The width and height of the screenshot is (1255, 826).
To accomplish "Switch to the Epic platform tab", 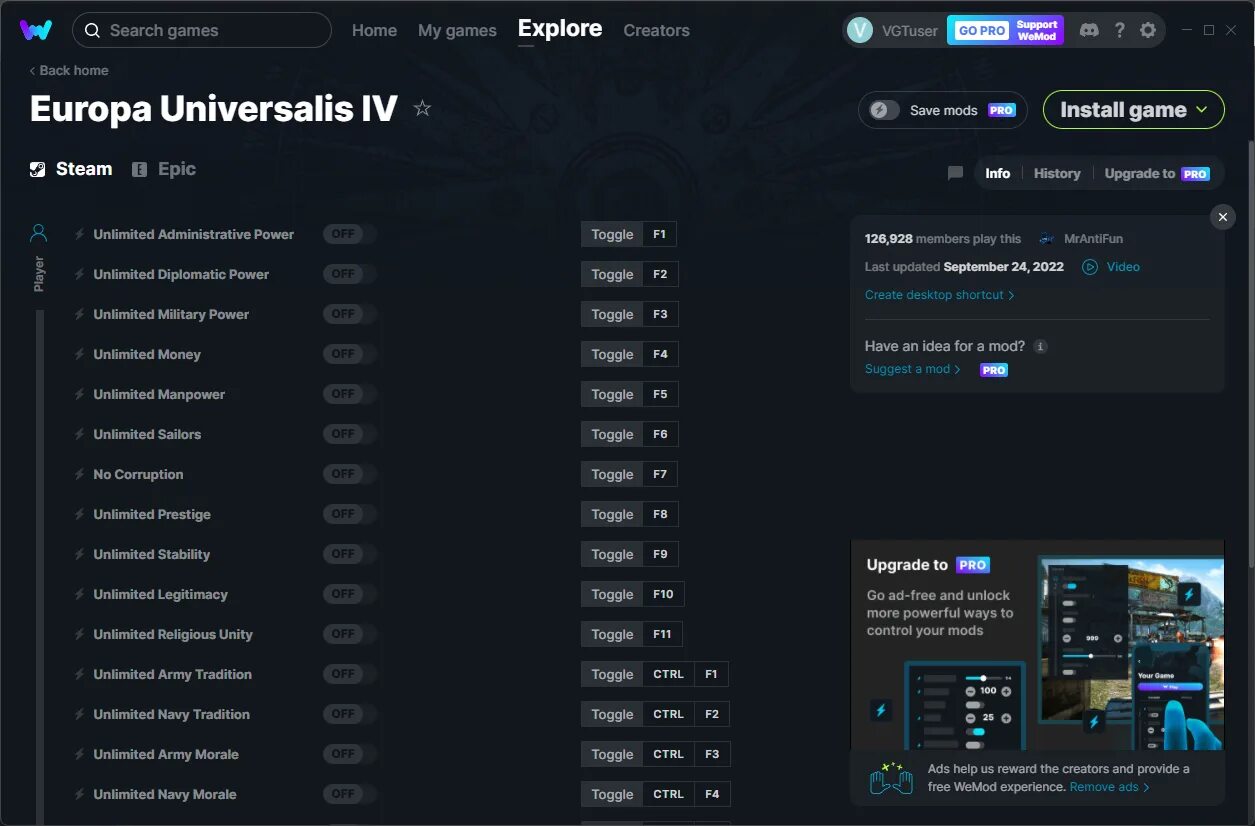I will click(x=164, y=169).
